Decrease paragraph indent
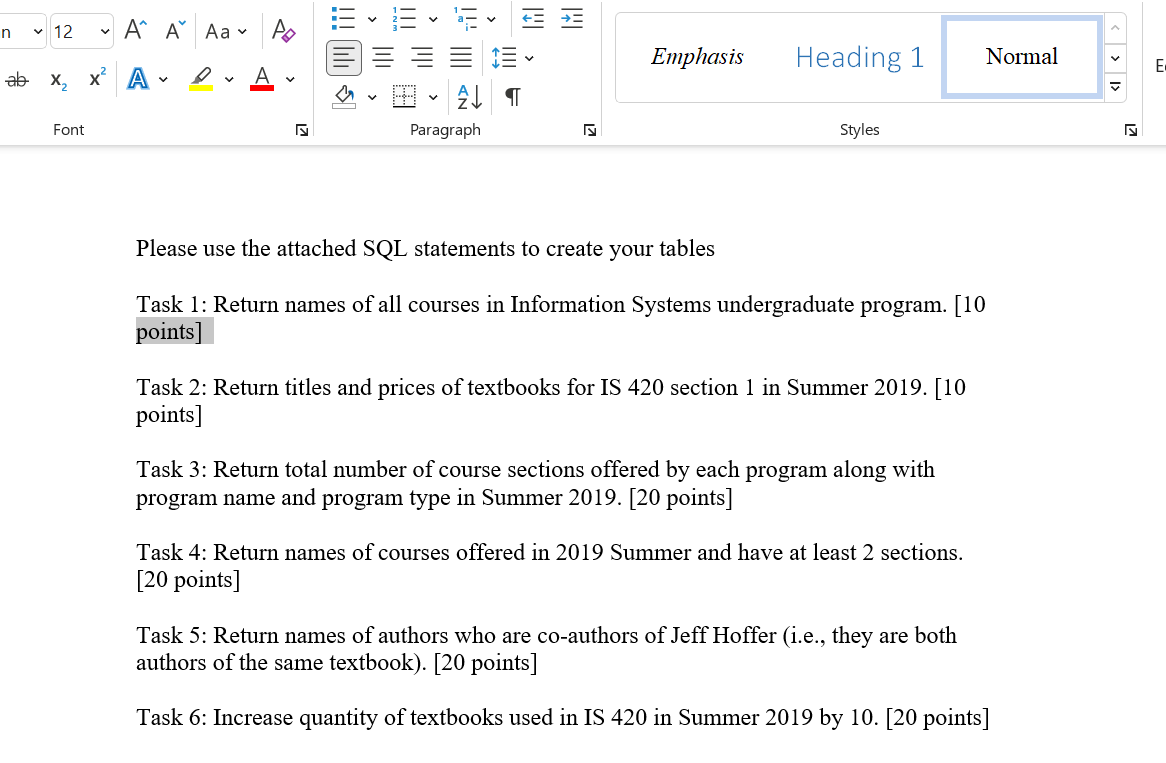1166x763 pixels. pyautogui.click(x=532, y=18)
